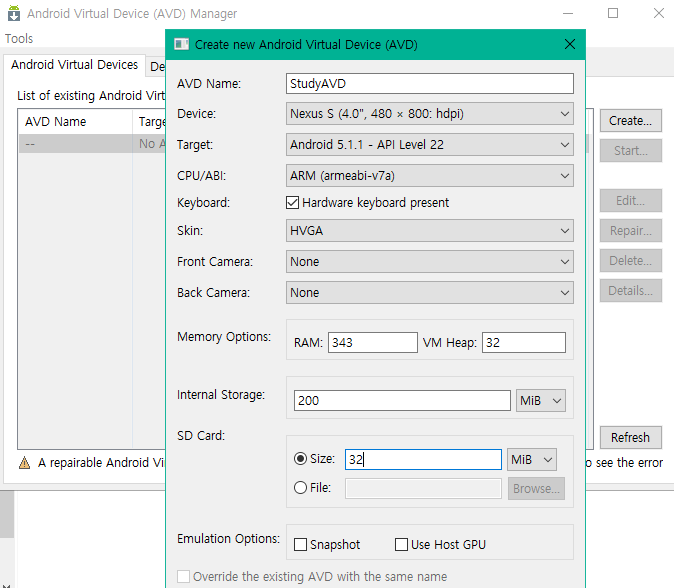Click the Delete... button in AVD Manager
This screenshot has height=588, width=674.
[x=631, y=261]
